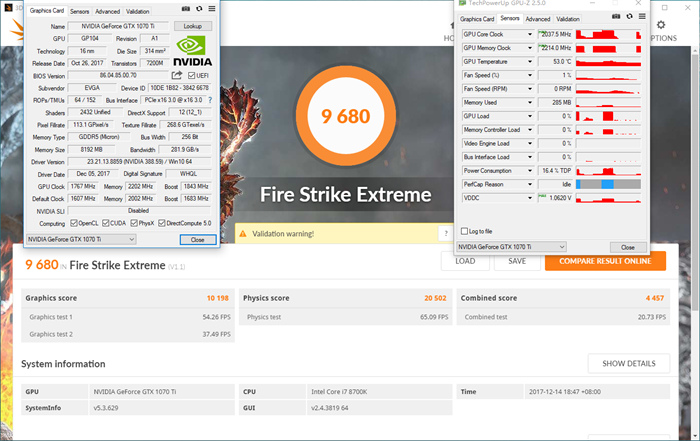Enable the Log to file checkbox
This screenshot has height=441, width=700.
pyautogui.click(x=464, y=231)
